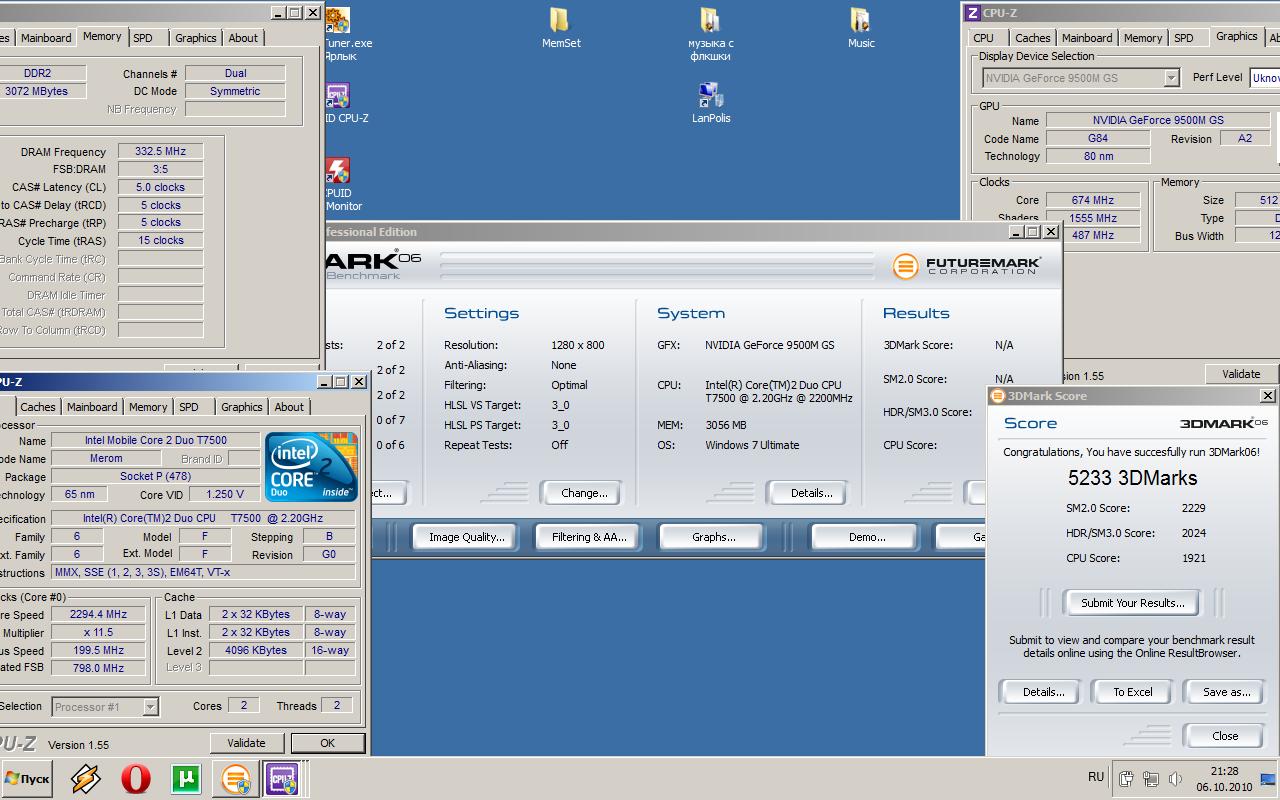Open SPD tab in the CPU-Z Memory window
This screenshot has width=1280, height=800.
click(x=143, y=38)
